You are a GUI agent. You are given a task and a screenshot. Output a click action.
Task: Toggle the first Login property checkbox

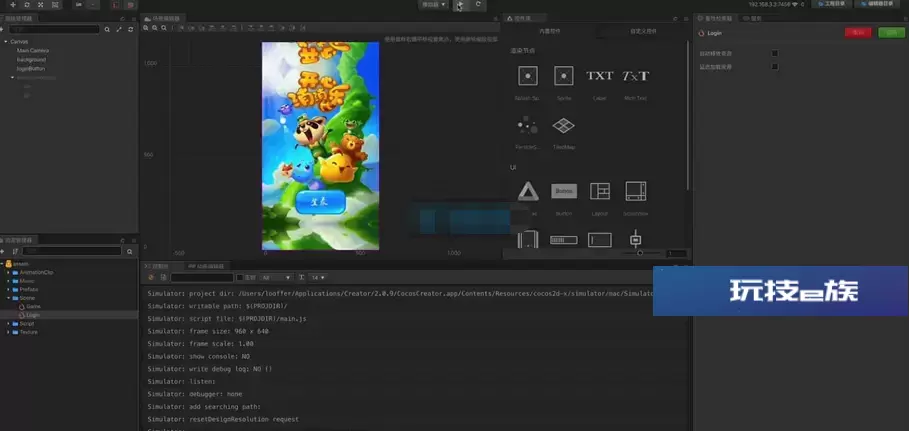tap(775, 53)
